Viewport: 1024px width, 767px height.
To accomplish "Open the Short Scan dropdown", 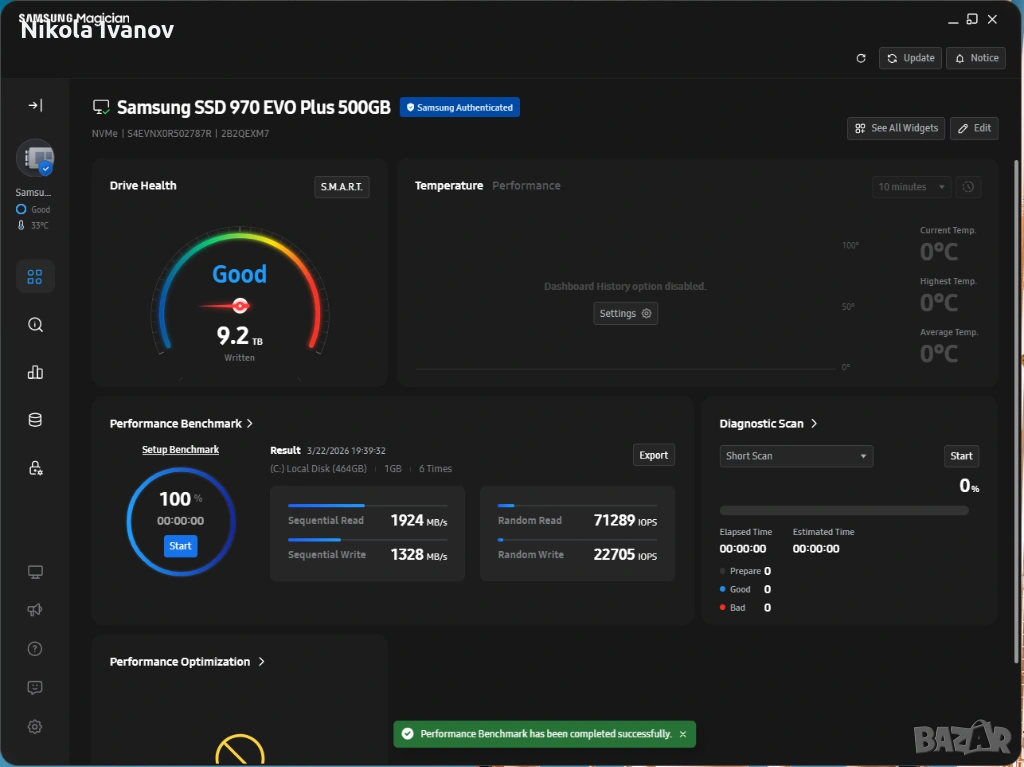I will pos(796,456).
